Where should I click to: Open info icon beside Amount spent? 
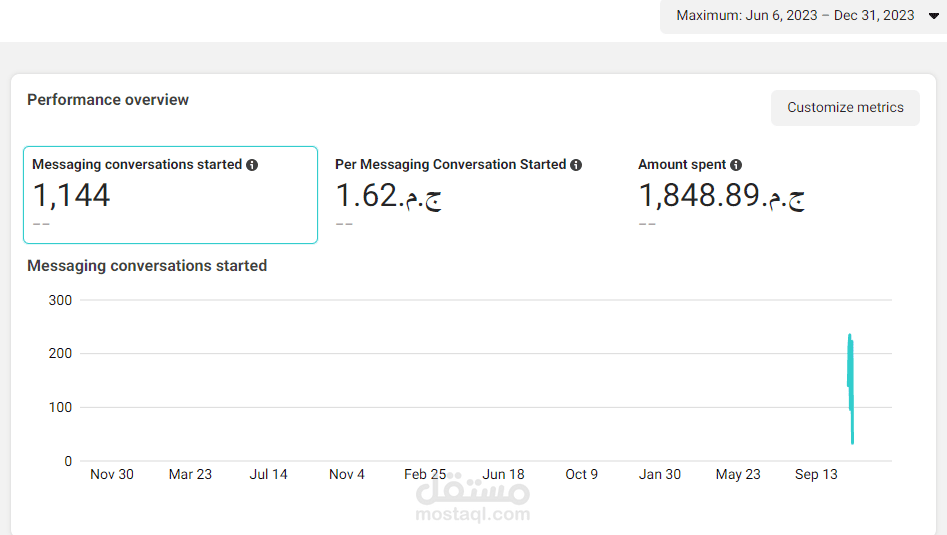point(736,165)
